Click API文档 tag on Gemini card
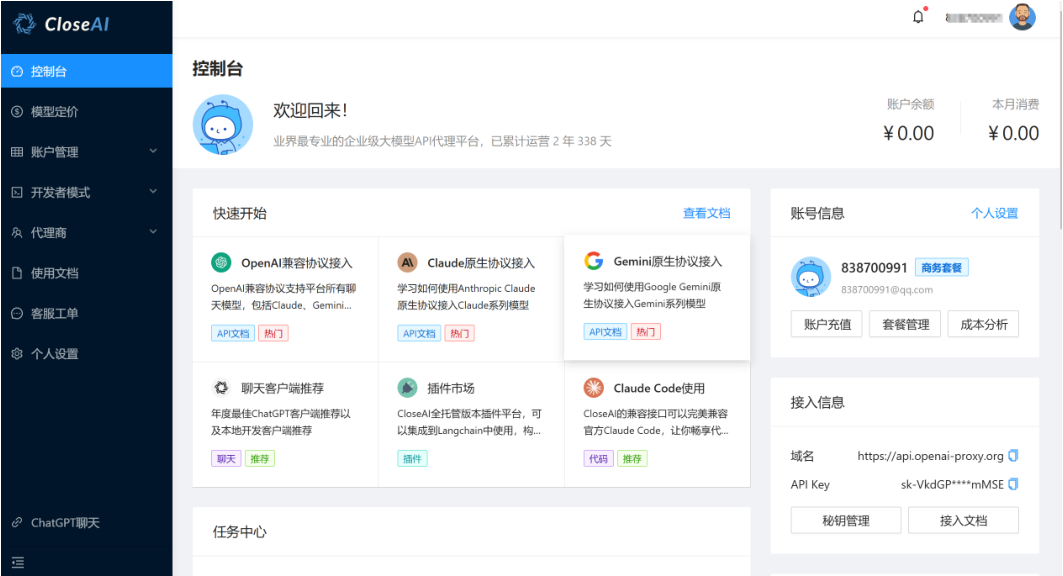 pyautogui.click(x=605, y=332)
